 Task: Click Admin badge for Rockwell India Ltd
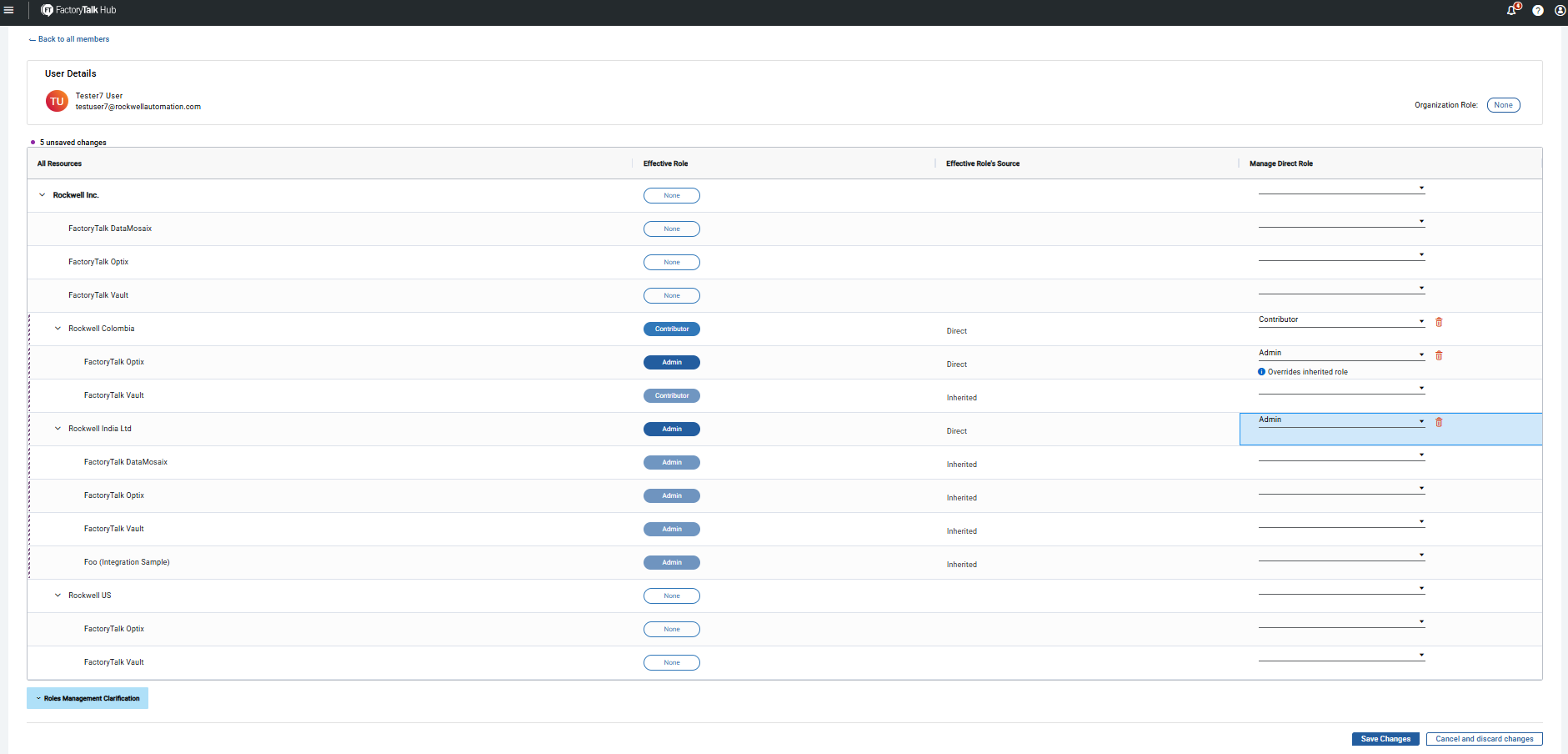tap(672, 429)
